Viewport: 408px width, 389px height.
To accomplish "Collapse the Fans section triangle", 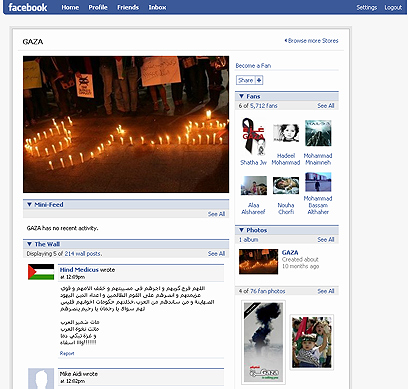I will pyautogui.click(x=241, y=96).
